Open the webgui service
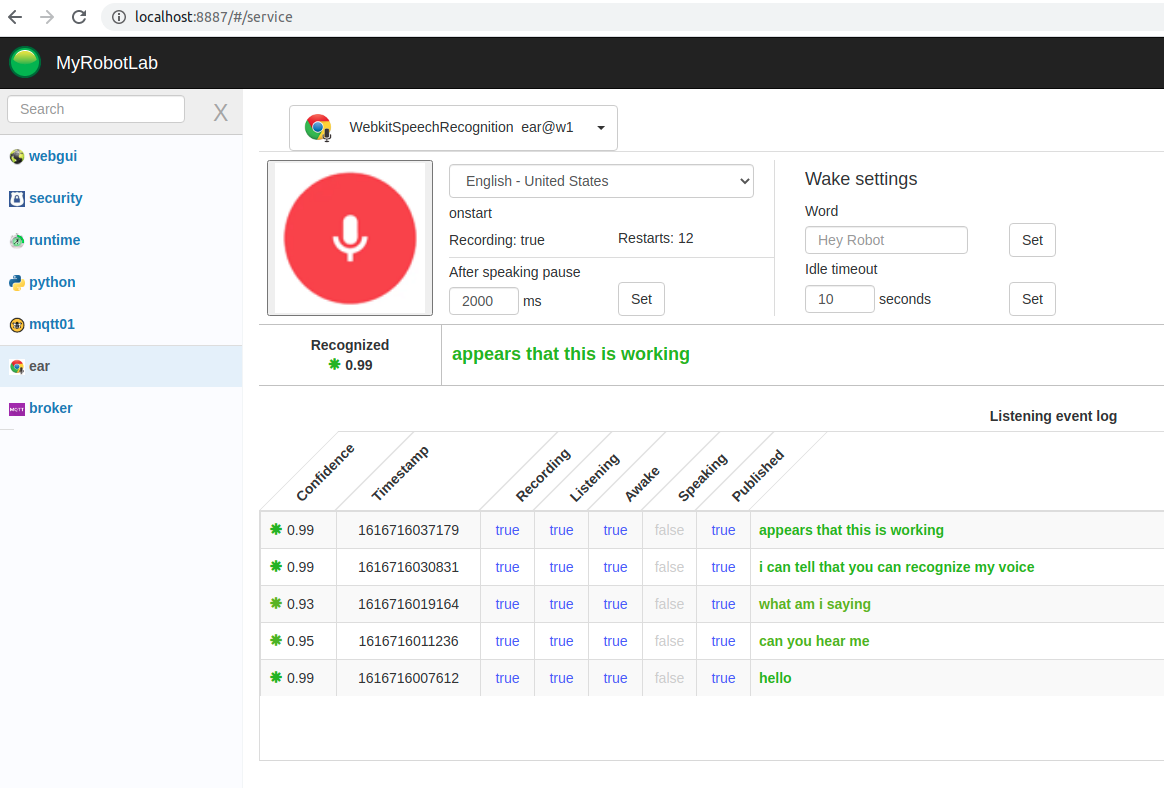 click(x=53, y=156)
